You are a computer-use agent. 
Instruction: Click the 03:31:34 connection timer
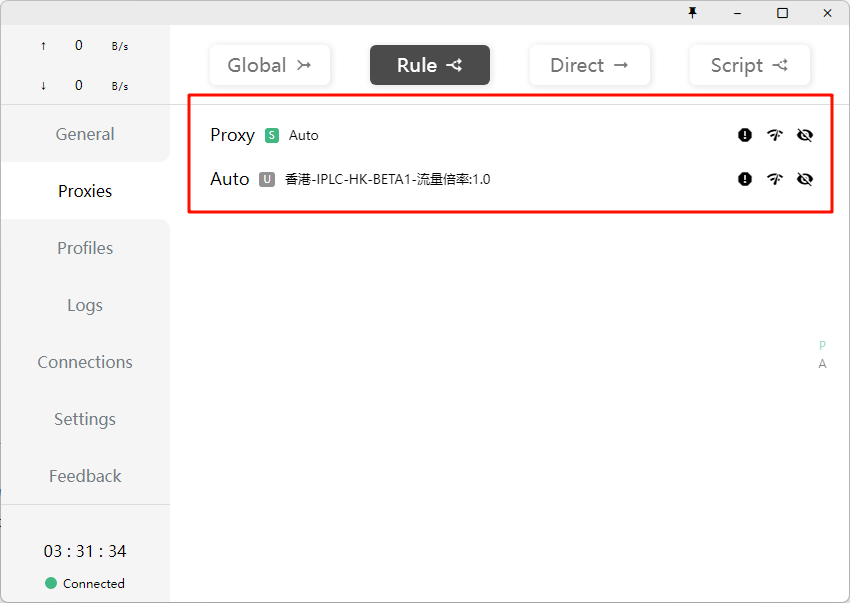[x=85, y=551]
